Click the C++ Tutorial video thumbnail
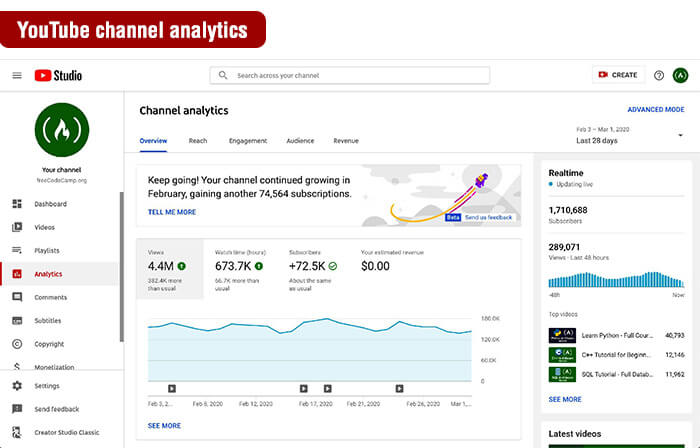The height and width of the screenshot is (448, 700). [x=562, y=355]
